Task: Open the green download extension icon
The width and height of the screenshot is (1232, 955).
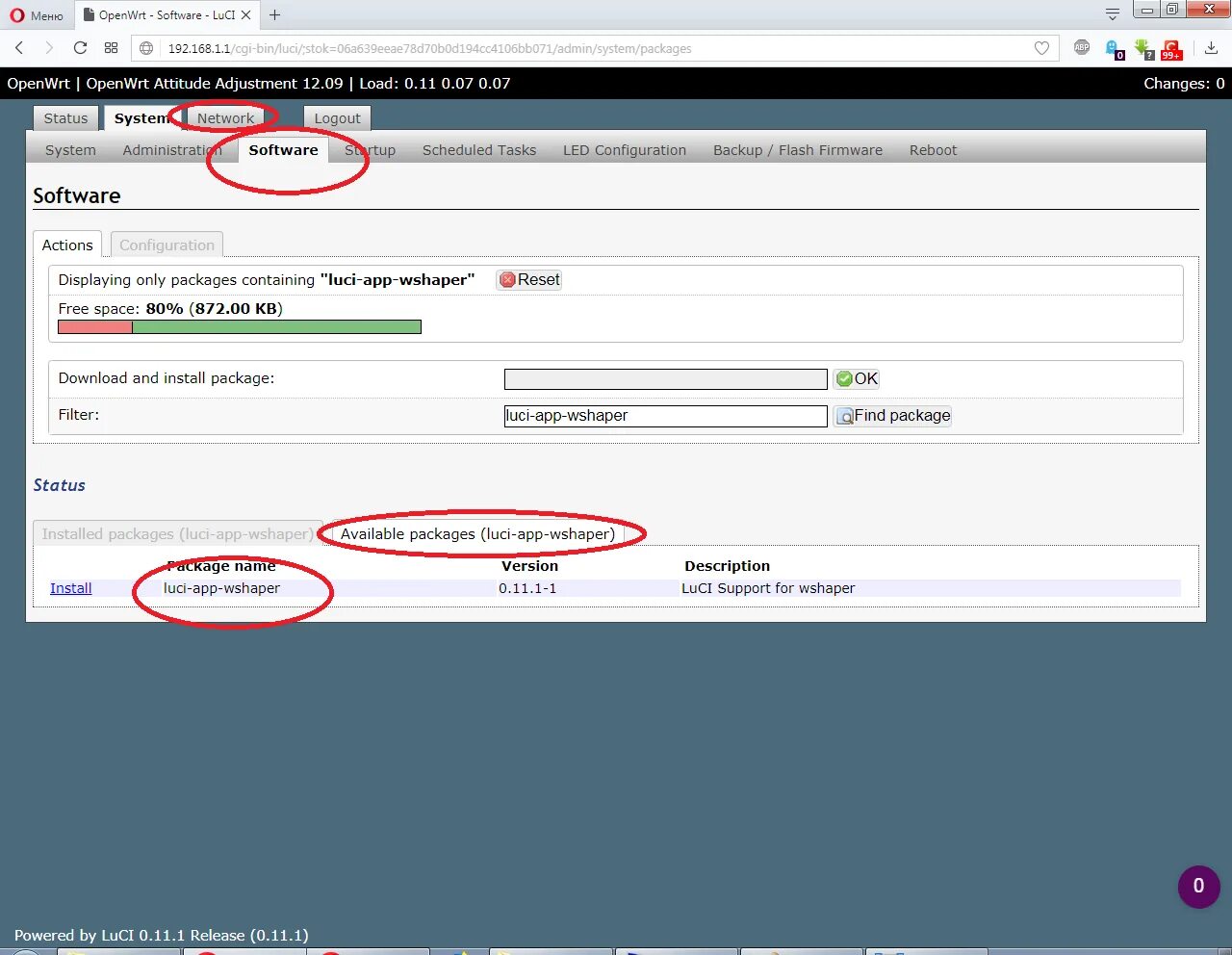Action: pyautogui.click(x=1143, y=49)
